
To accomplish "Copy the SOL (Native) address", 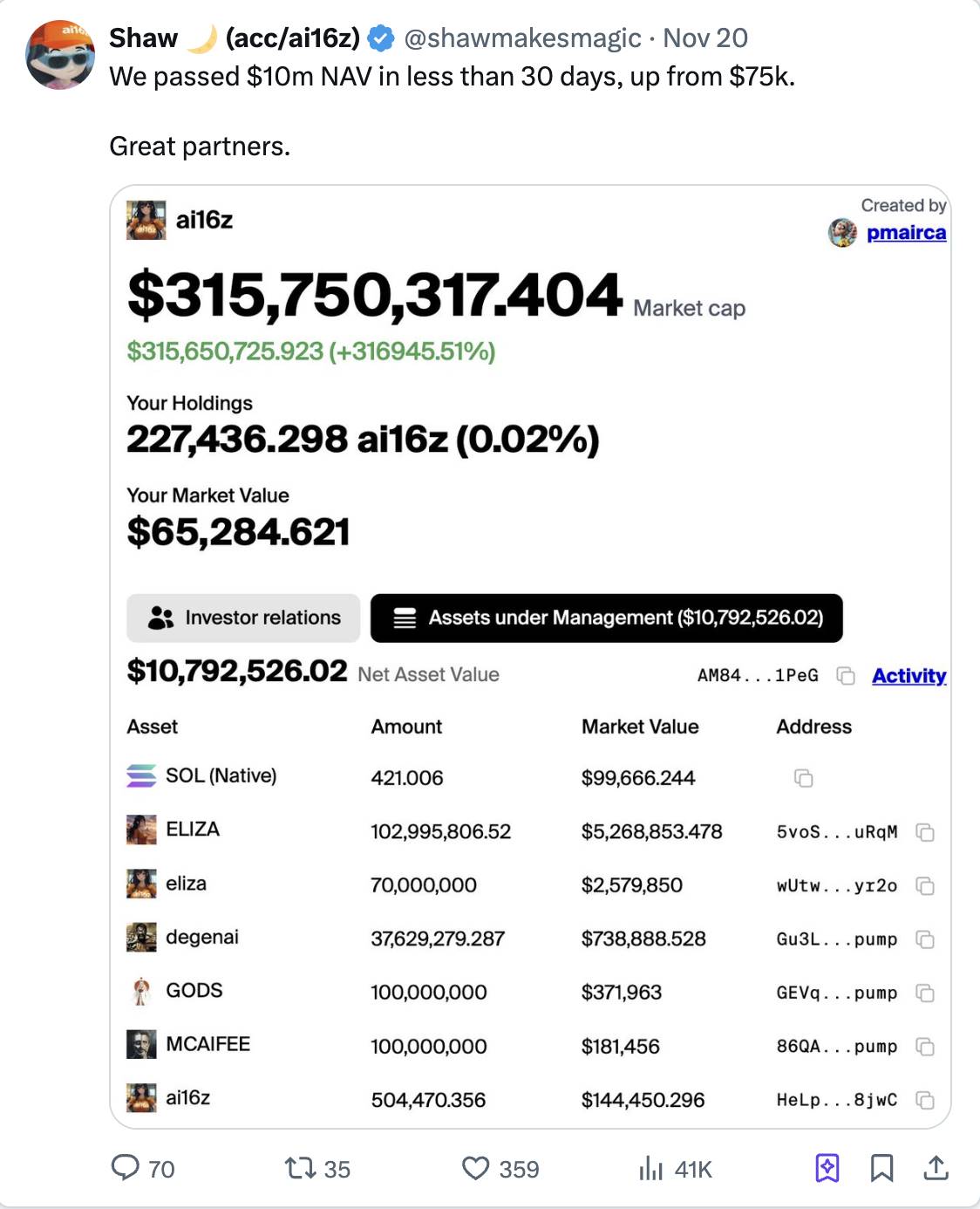I will pyautogui.click(x=803, y=778).
